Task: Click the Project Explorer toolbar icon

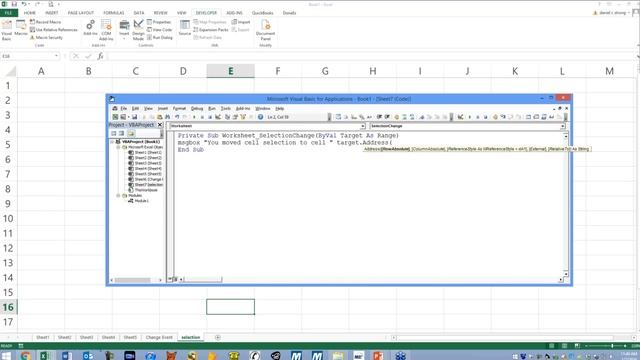Action: click(x=227, y=117)
